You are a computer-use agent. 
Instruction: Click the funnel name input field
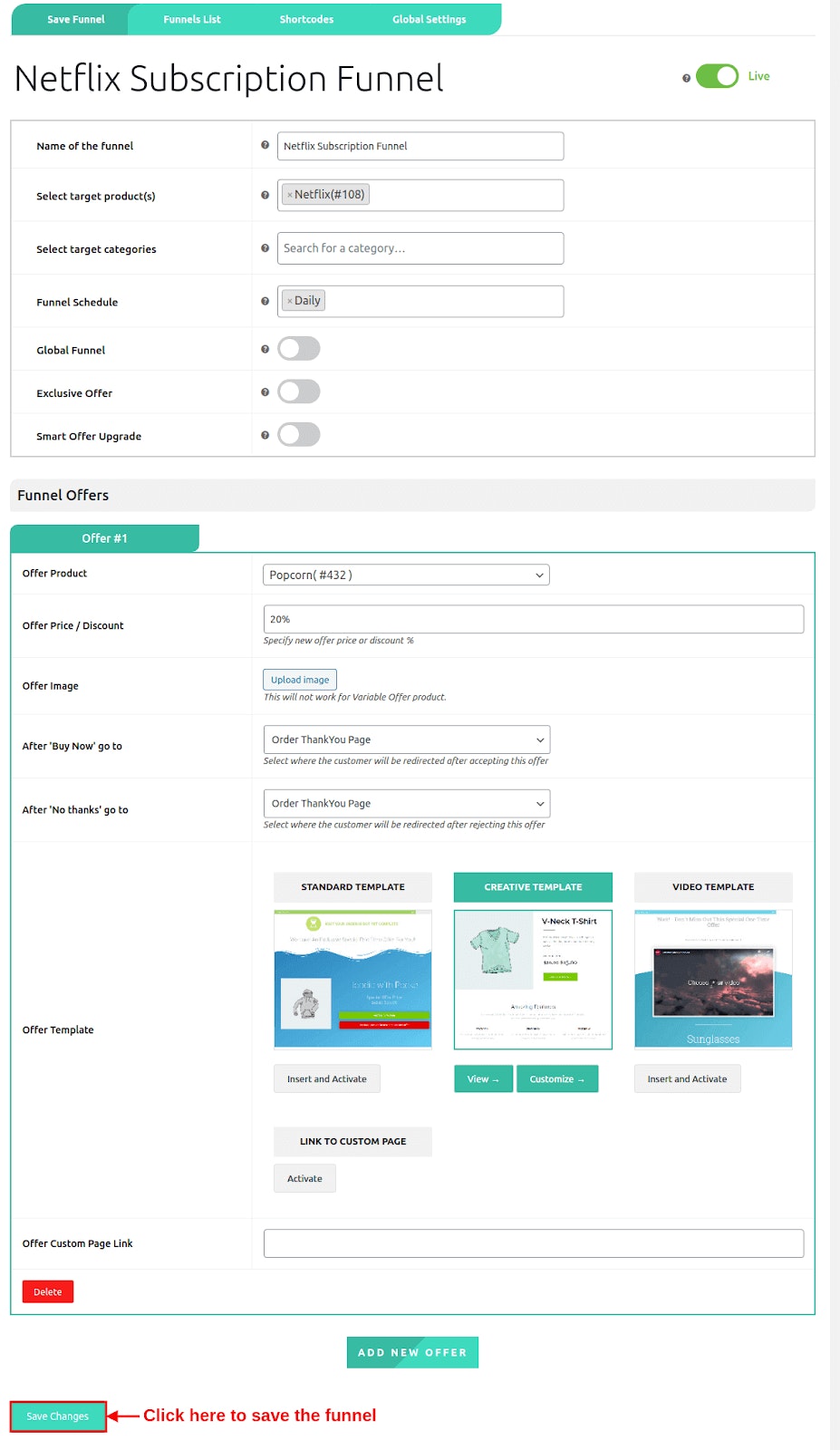coord(420,146)
